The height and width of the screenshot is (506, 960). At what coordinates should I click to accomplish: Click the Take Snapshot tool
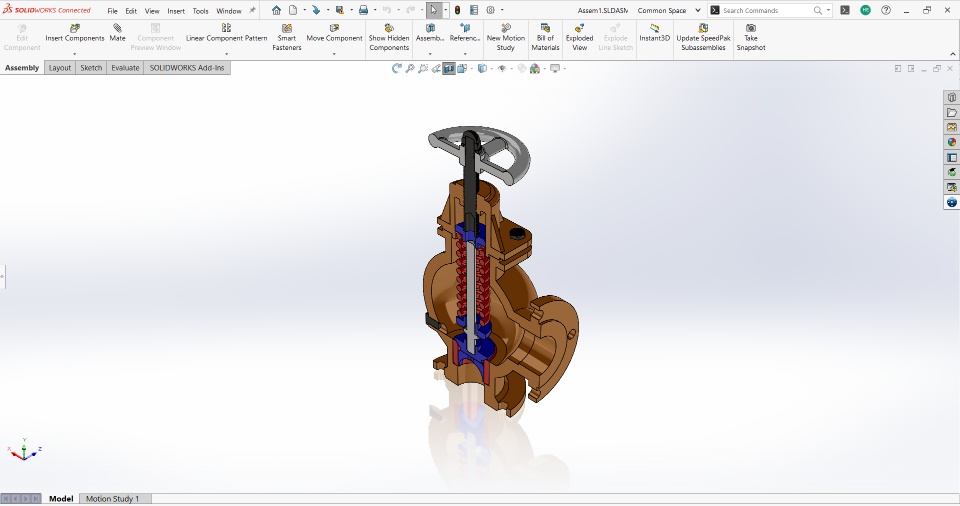pos(751,37)
